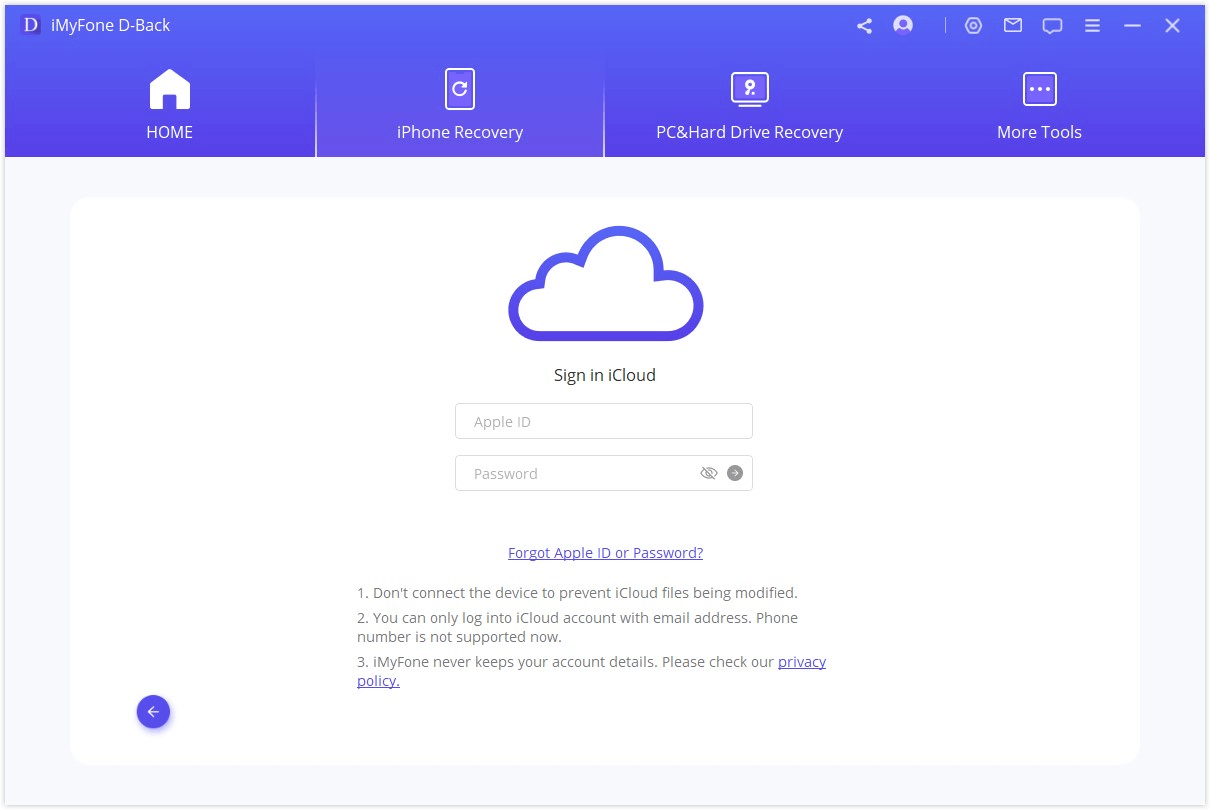Viewport: 1210px width, 810px height.
Task: Toggle password visibility eye icon
Action: (709, 474)
